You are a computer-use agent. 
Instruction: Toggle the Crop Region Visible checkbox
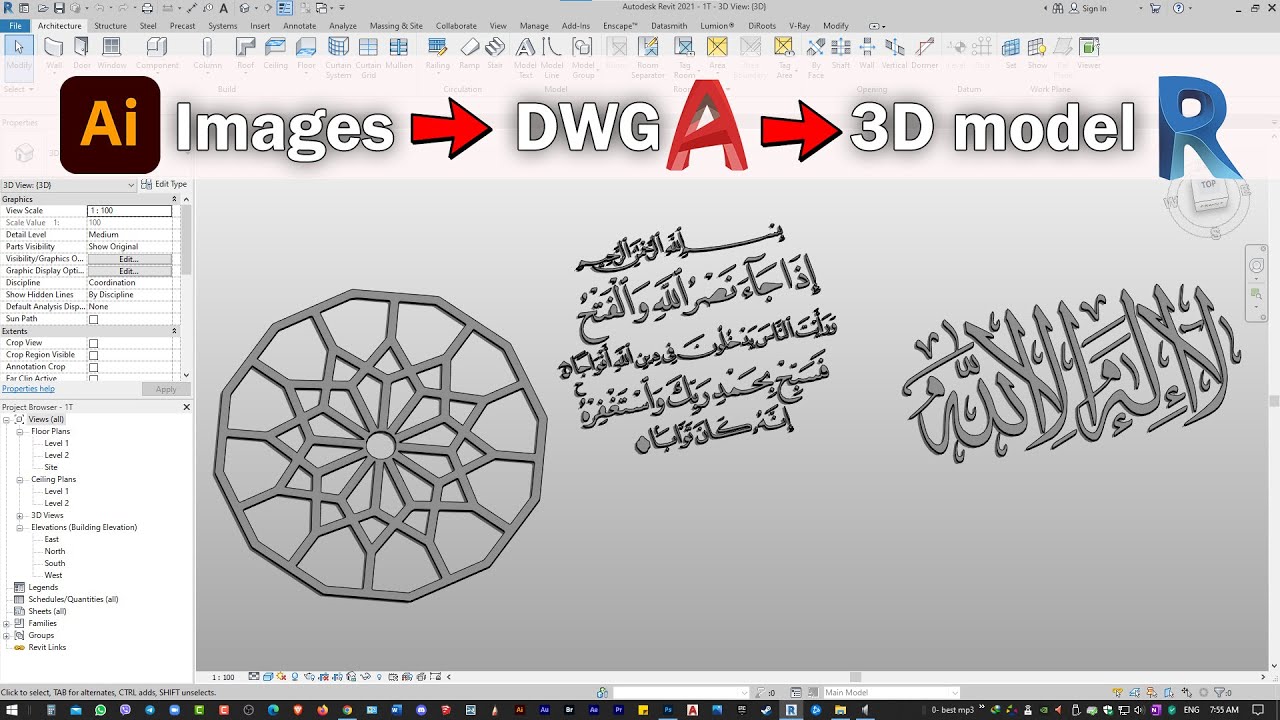[93, 355]
